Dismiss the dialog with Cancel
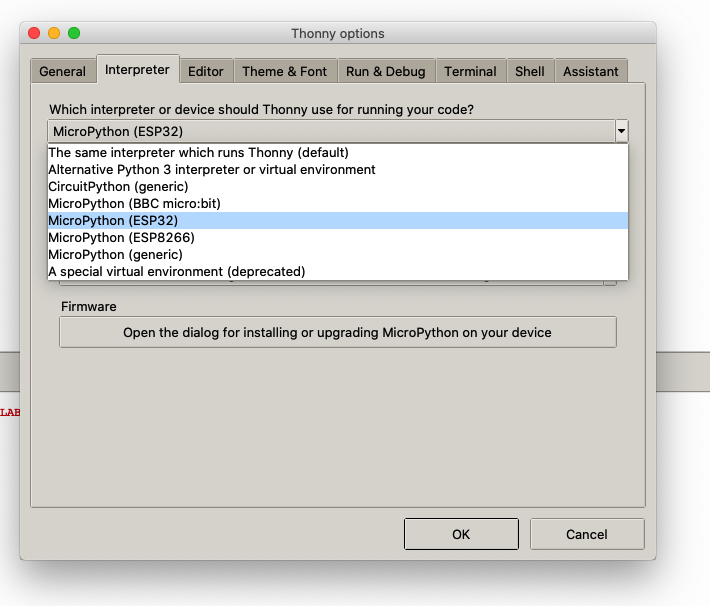 (x=587, y=534)
